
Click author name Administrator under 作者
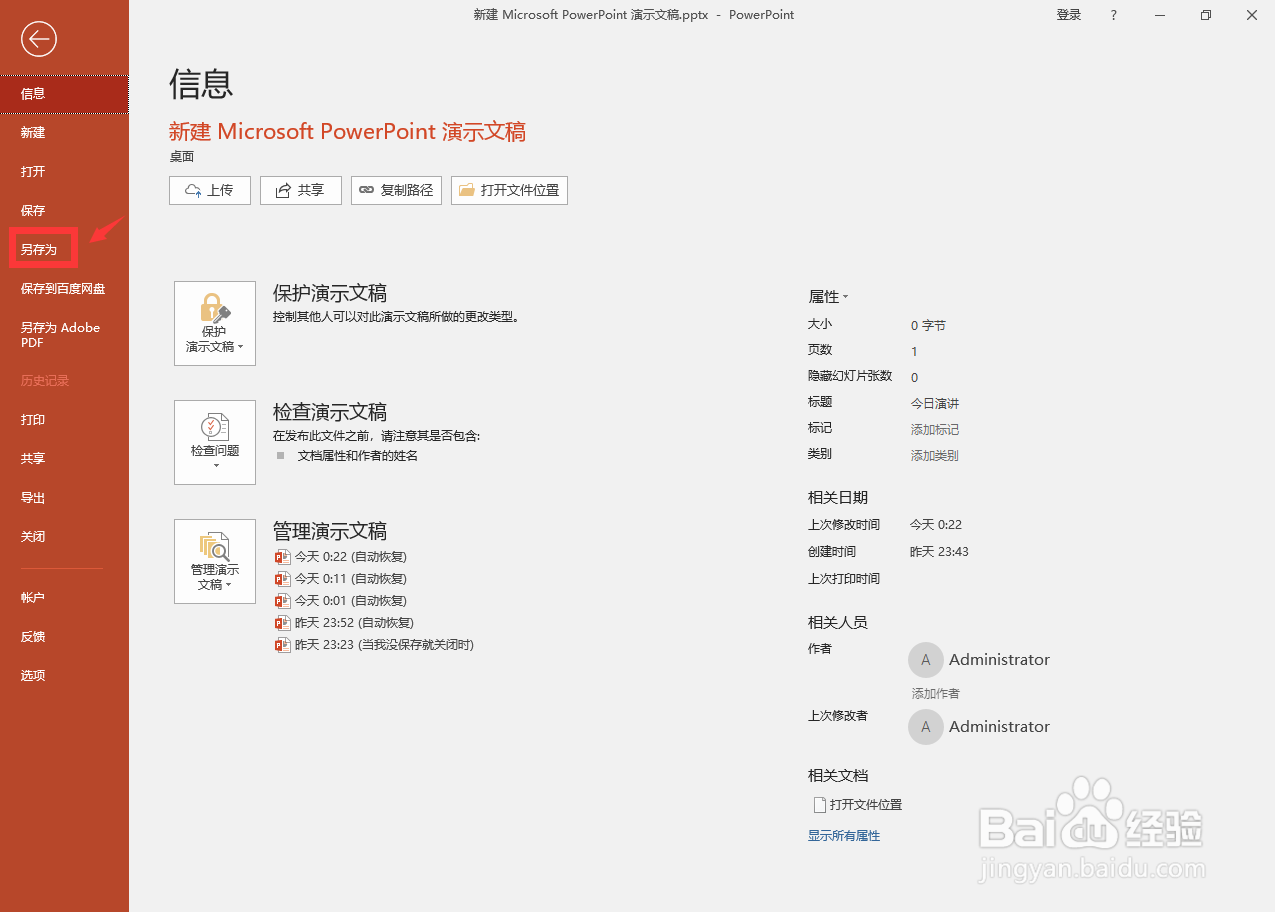(x=999, y=660)
